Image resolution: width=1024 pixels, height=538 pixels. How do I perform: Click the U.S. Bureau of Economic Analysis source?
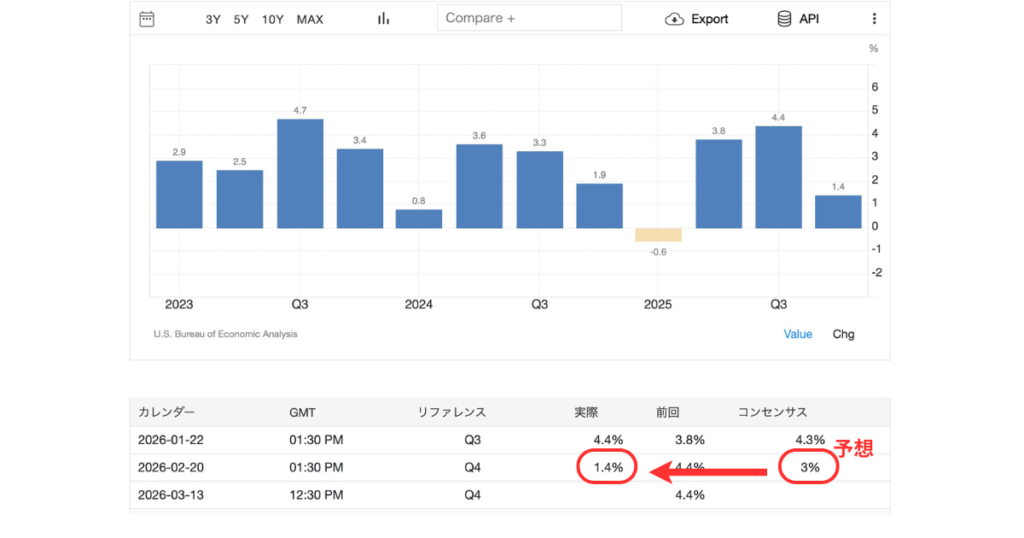click(x=225, y=334)
